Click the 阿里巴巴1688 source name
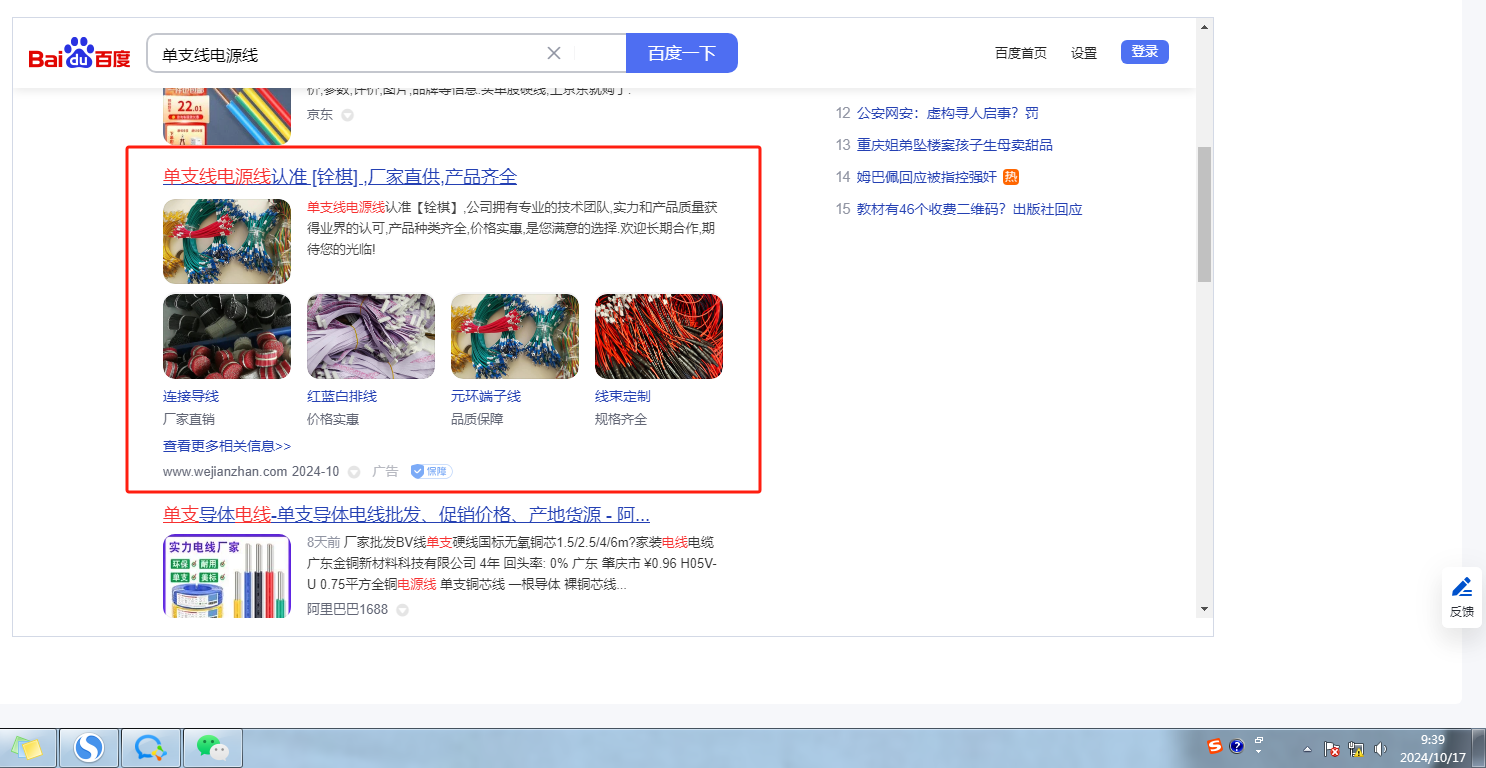The height and width of the screenshot is (768, 1486). pyautogui.click(x=347, y=609)
